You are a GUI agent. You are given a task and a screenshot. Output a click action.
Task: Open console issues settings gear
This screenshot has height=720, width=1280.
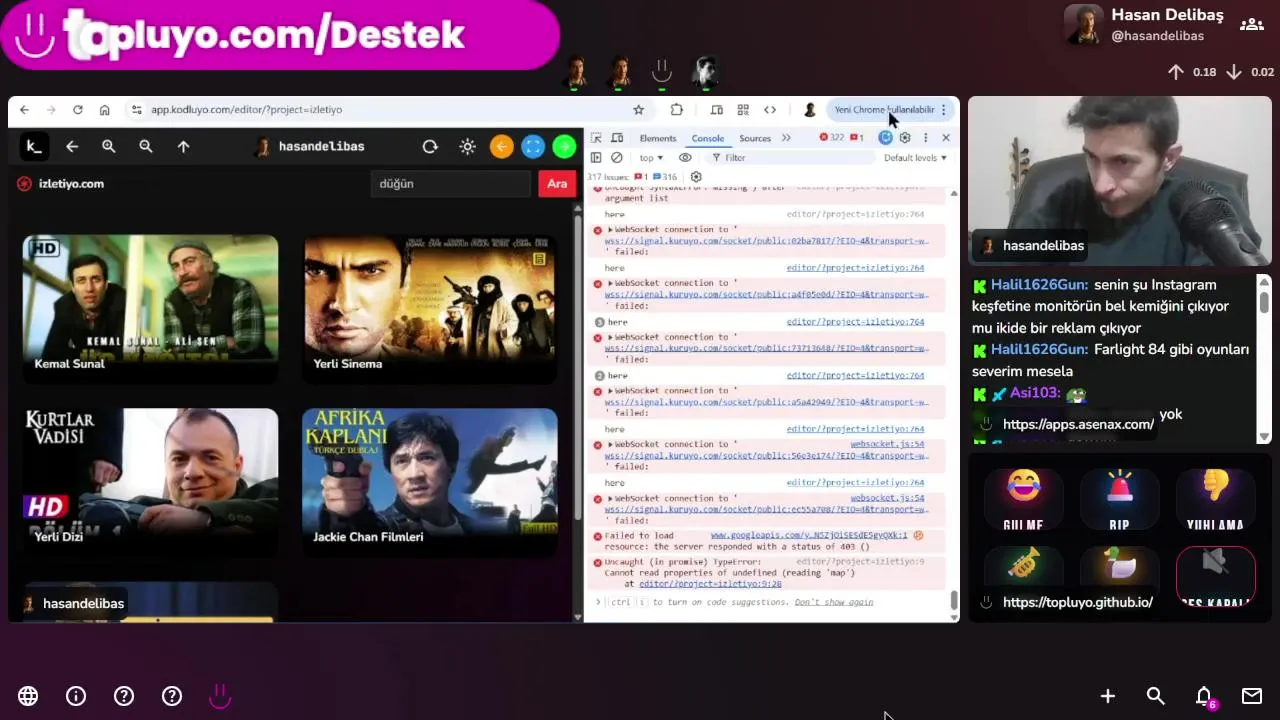[696, 177]
